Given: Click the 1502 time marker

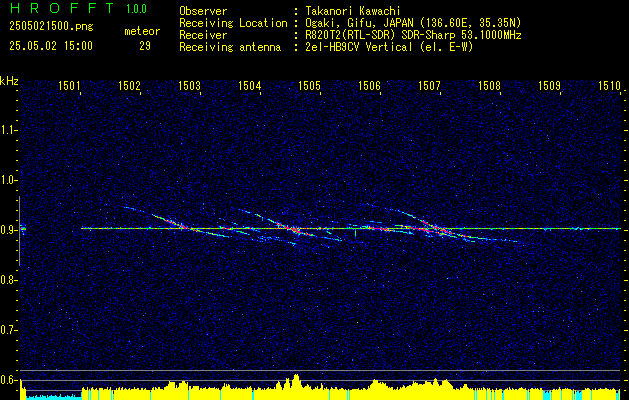Looking at the screenshot, I should (130, 85).
